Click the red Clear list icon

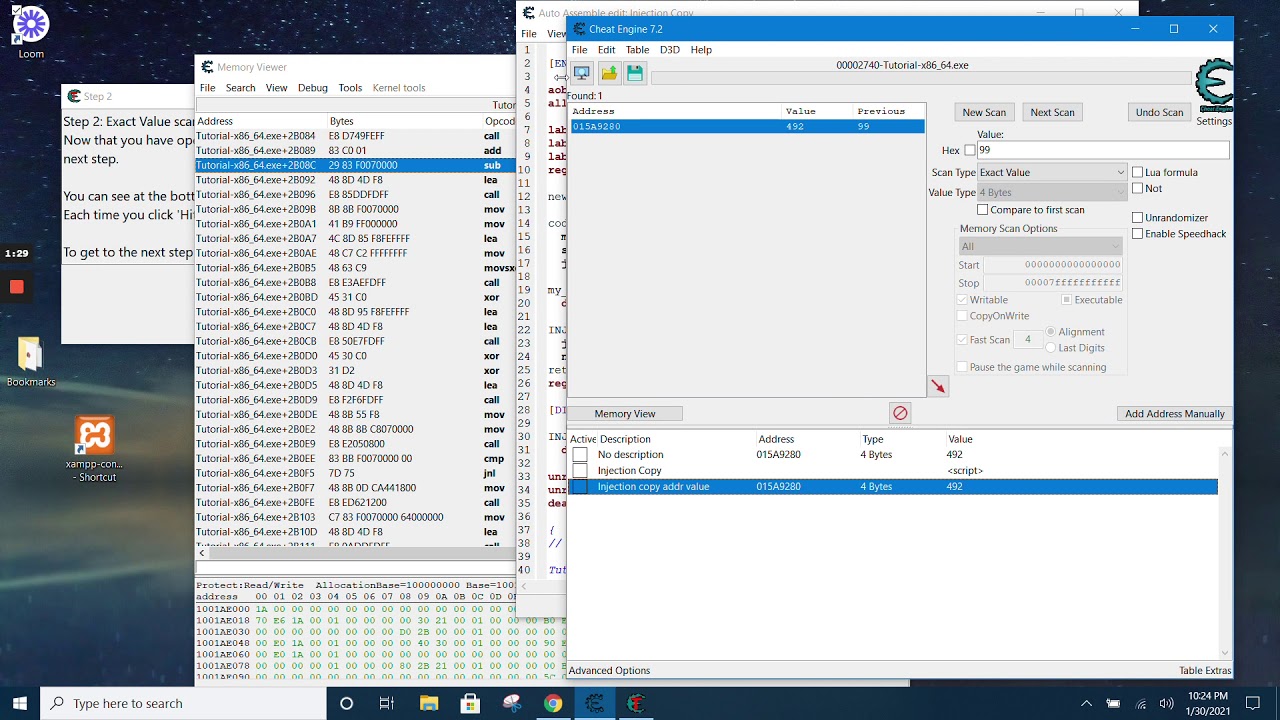pos(900,413)
